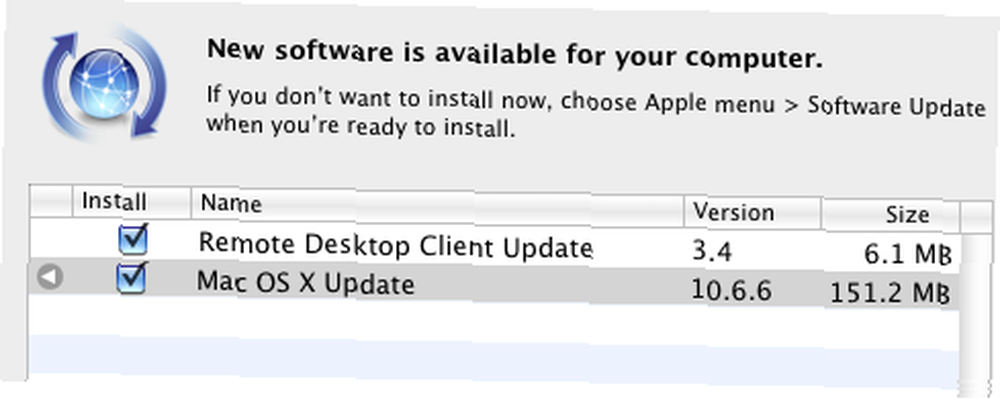Click version 10.6.6 of Mac OS X Update
This screenshot has width=1000, height=400.
tap(732, 291)
